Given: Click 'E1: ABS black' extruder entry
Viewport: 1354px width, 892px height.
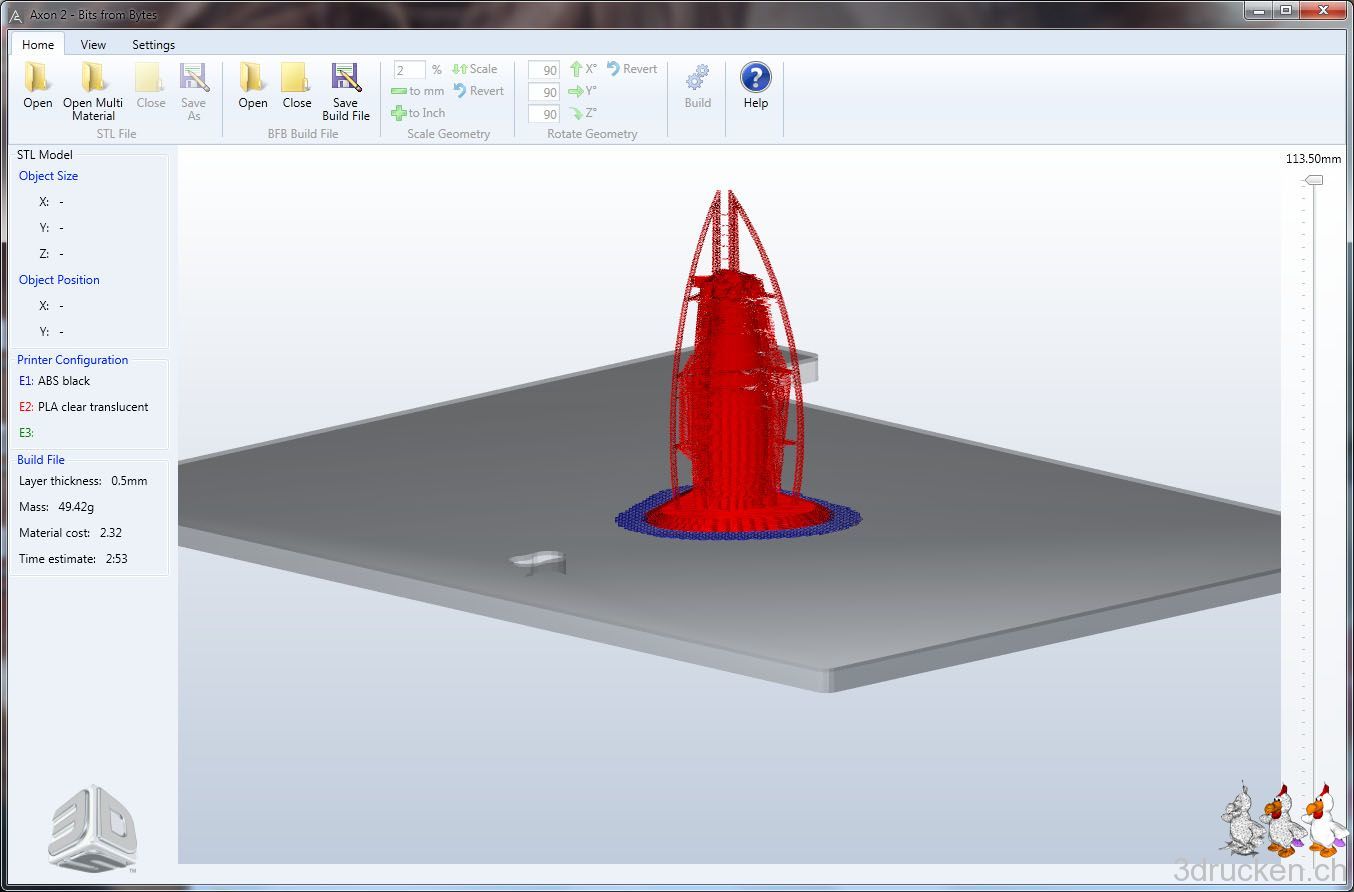Looking at the screenshot, I should click(x=54, y=381).
